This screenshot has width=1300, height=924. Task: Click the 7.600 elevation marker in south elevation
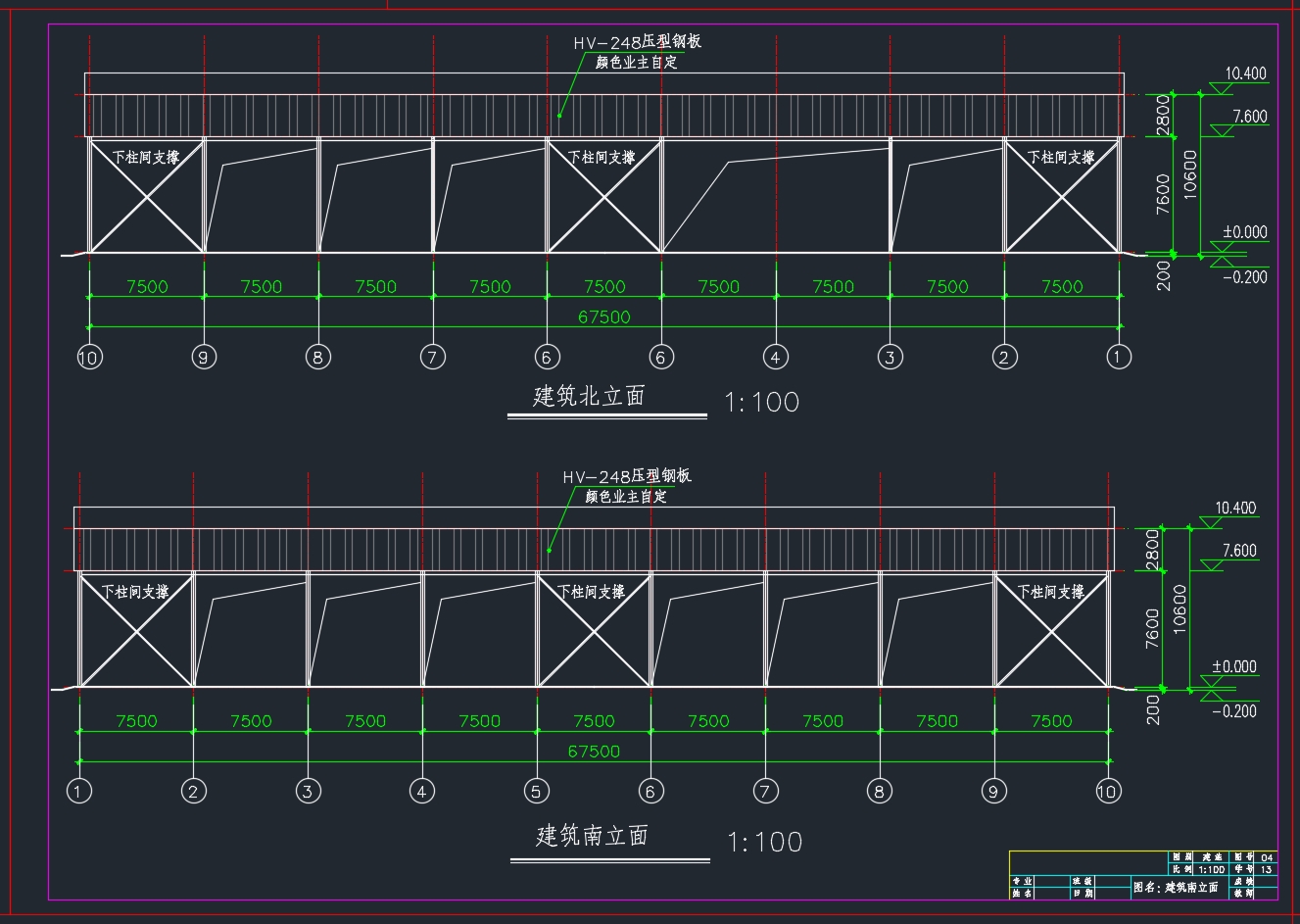pos(1238,551)
